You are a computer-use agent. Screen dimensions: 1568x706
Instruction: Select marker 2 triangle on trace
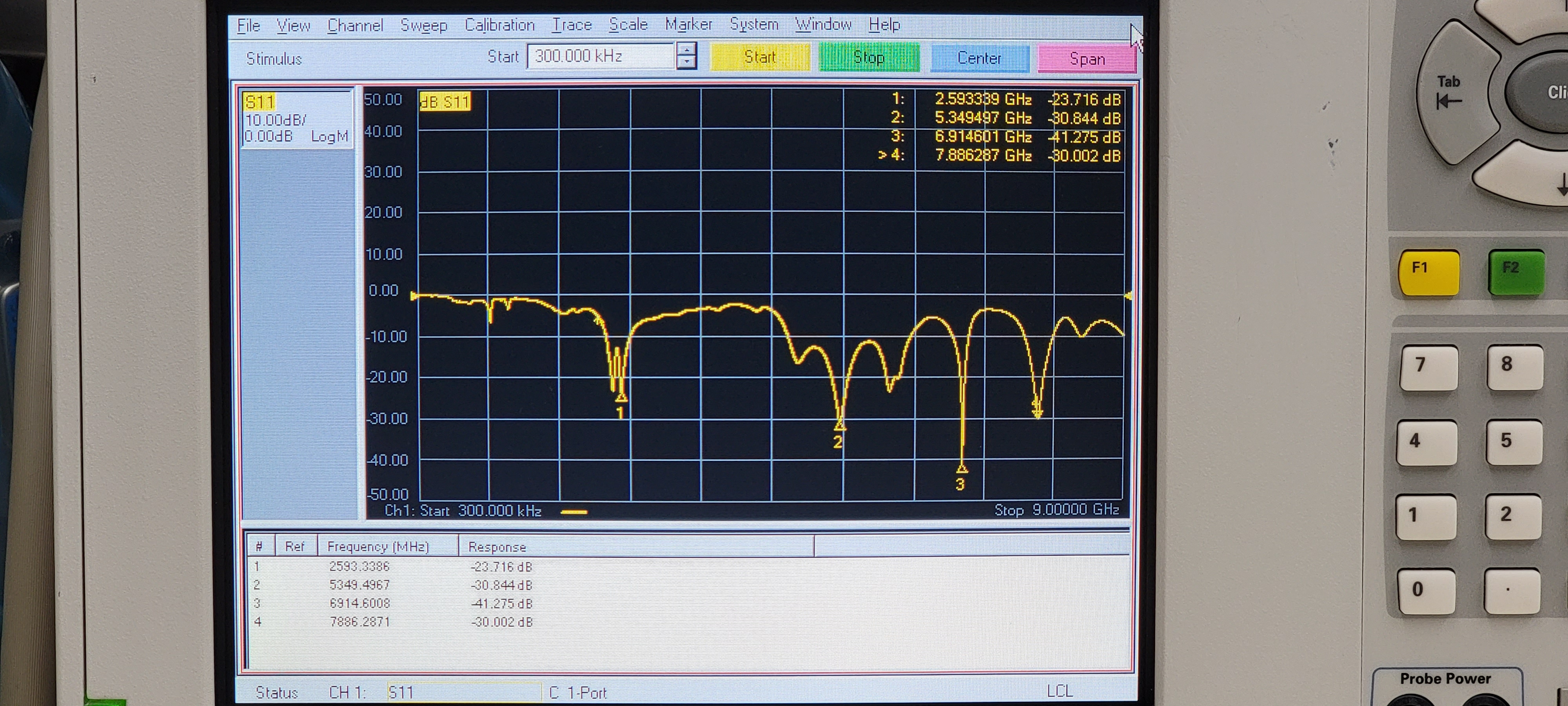[x=839, y=424]
